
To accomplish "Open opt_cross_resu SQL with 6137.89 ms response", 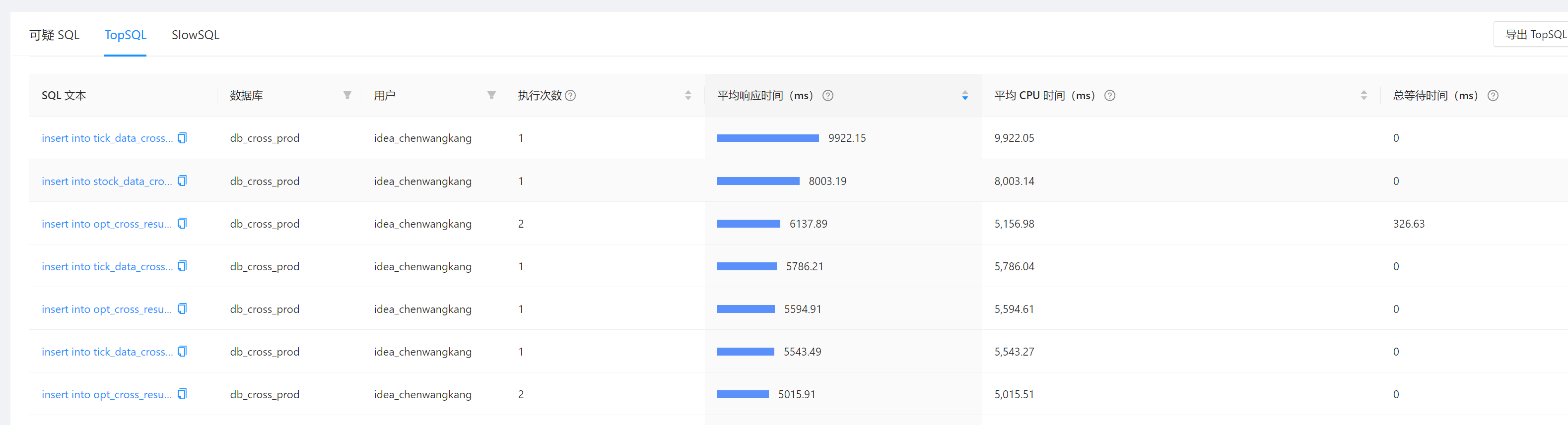I will [107, 224].
